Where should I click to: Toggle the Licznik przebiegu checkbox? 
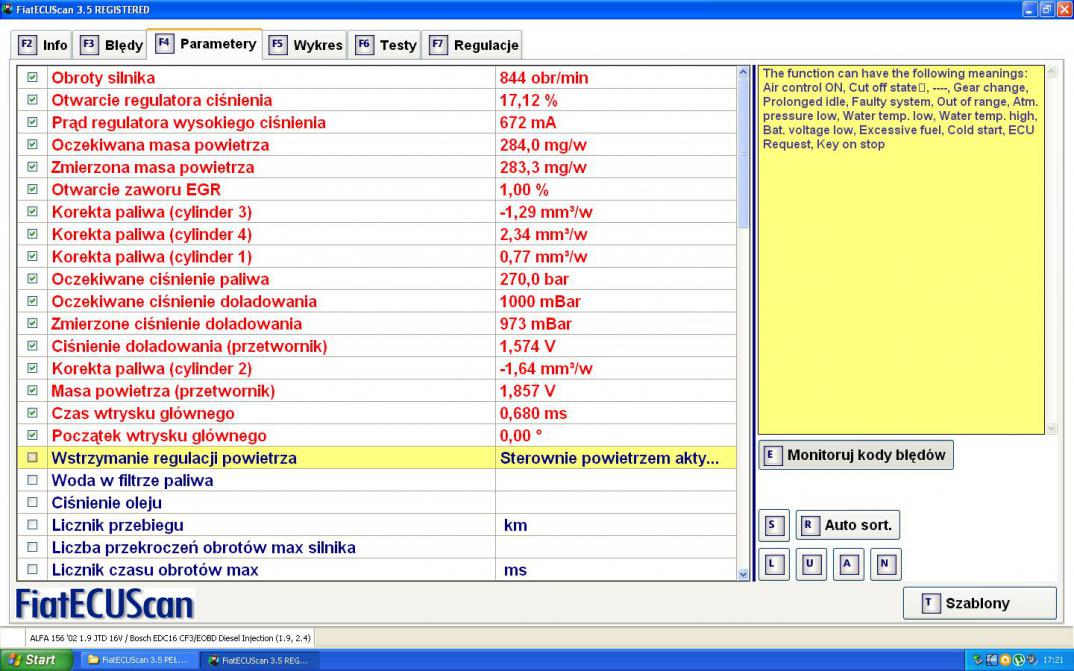pos(33,525)
